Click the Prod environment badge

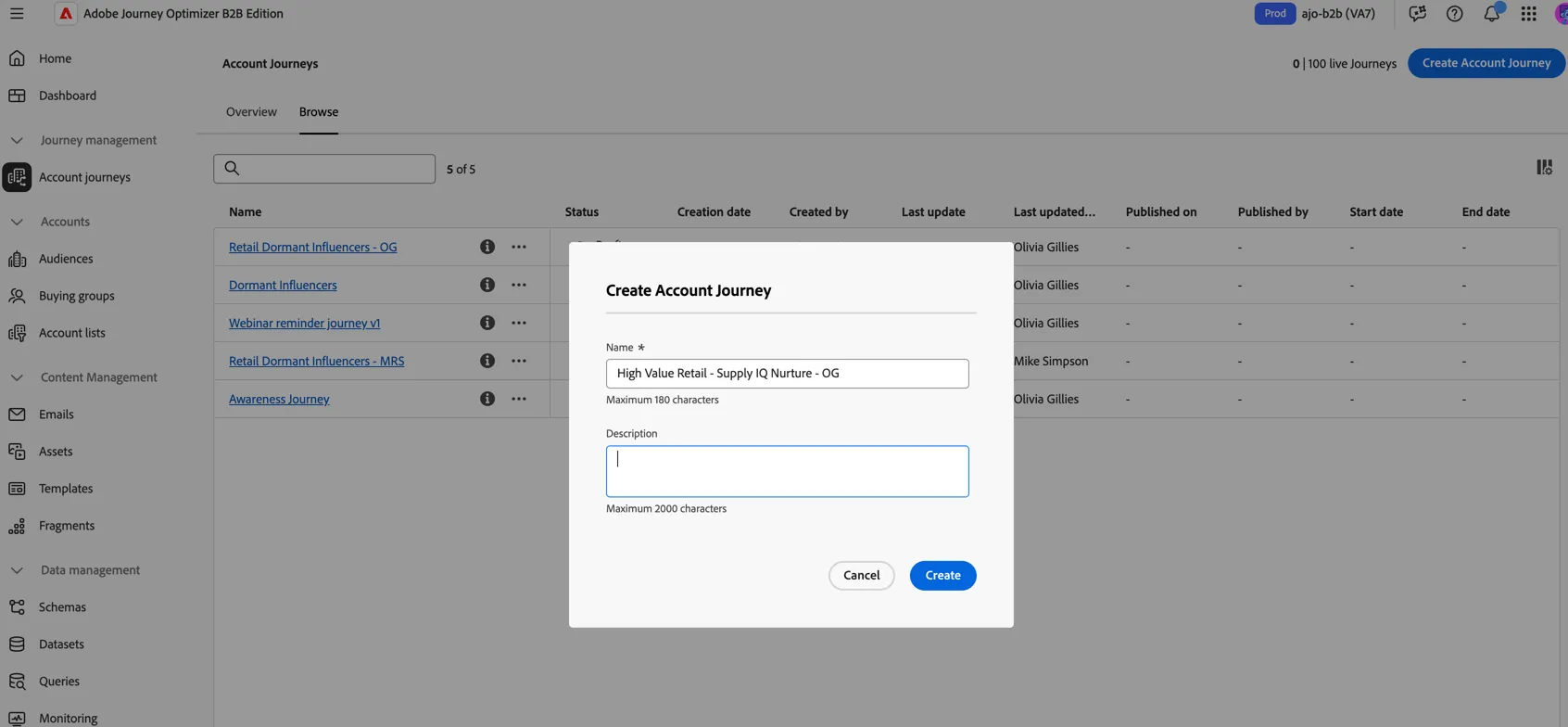(x=1274, y=14)
